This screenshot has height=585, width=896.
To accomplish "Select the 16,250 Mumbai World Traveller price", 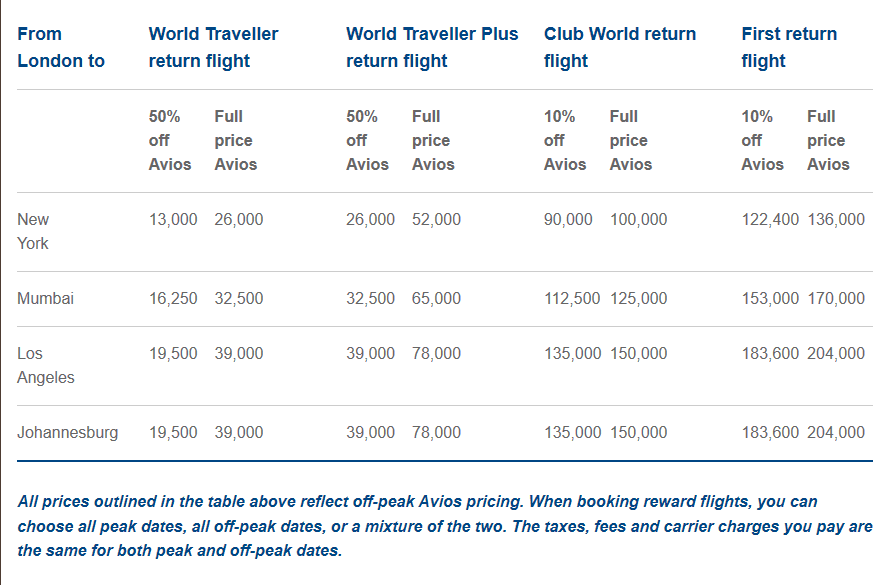I will click(x=173, y=298).
